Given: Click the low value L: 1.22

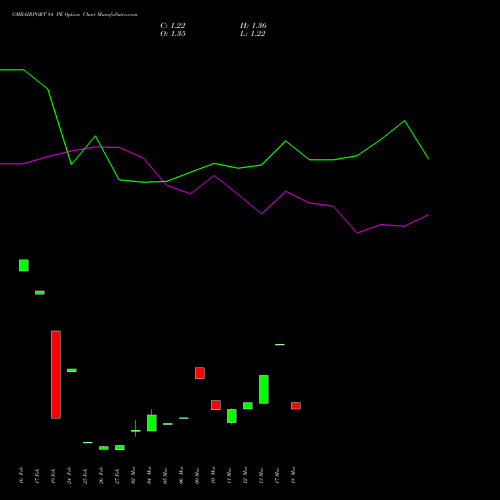Looking at the screenshot, I should (x=253, y=34).
